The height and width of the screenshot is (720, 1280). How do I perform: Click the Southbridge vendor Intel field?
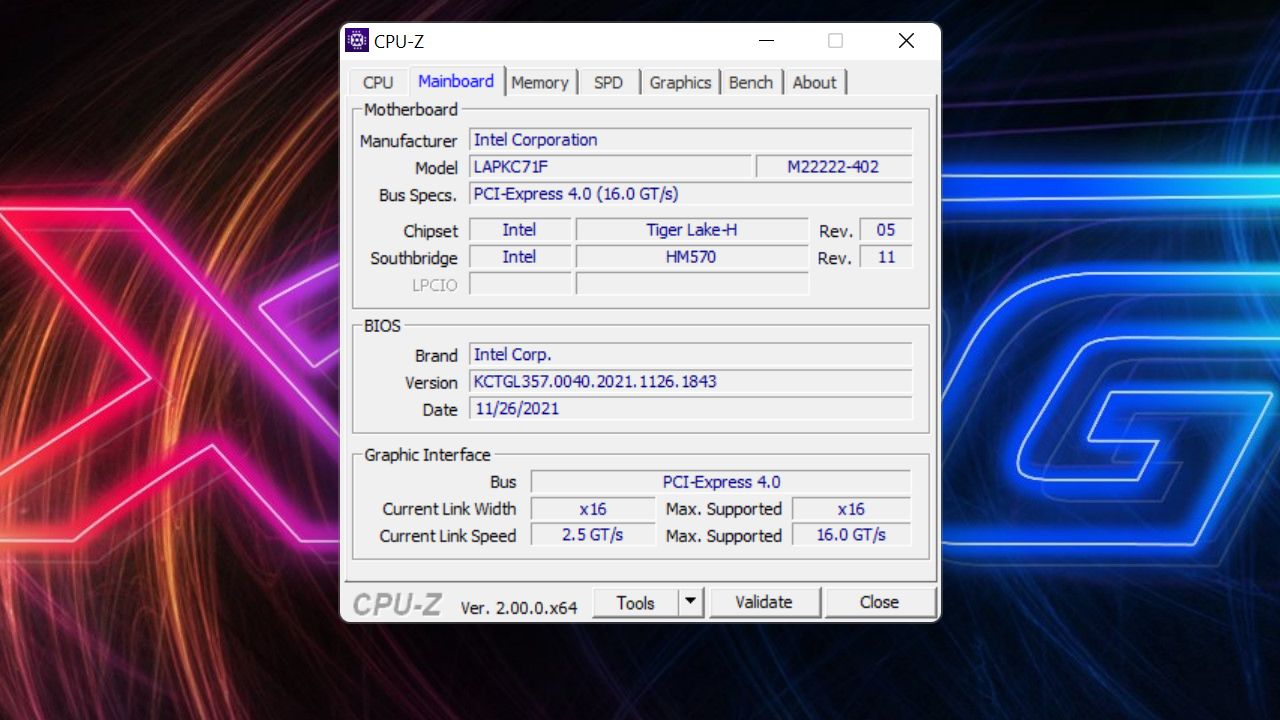(520, 257)
